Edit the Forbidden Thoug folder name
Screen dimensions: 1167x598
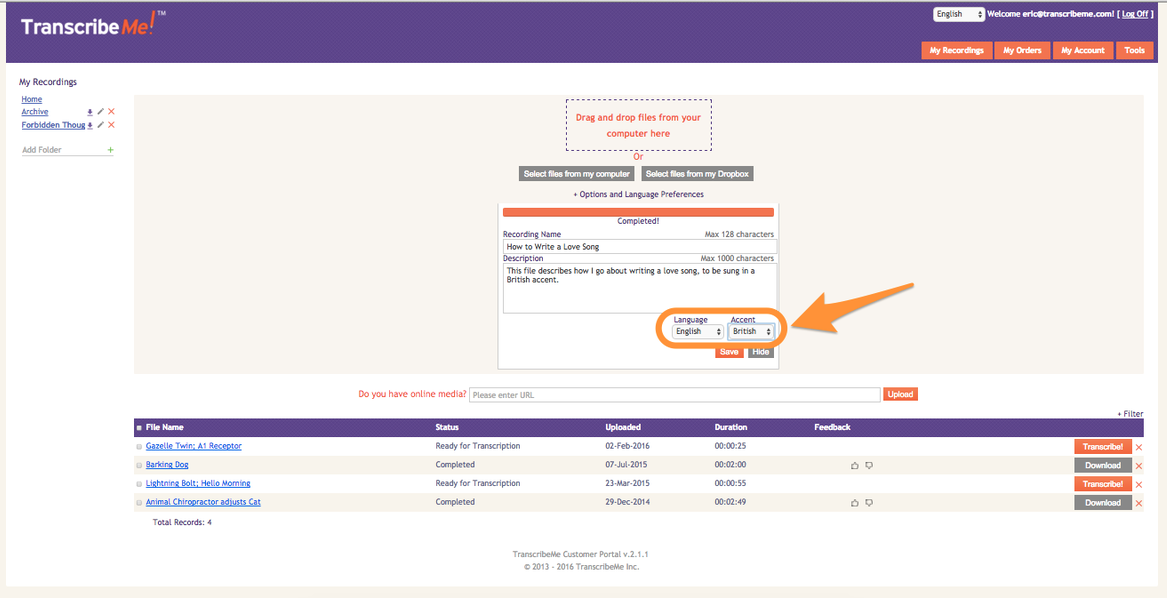(100, 125)
